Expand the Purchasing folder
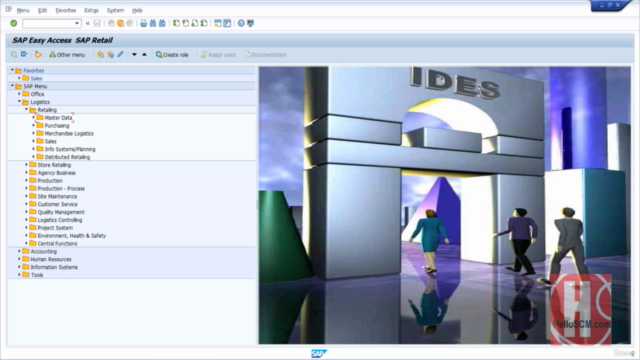The height and width of the screenshot is (360, 640). pos(33,125)
